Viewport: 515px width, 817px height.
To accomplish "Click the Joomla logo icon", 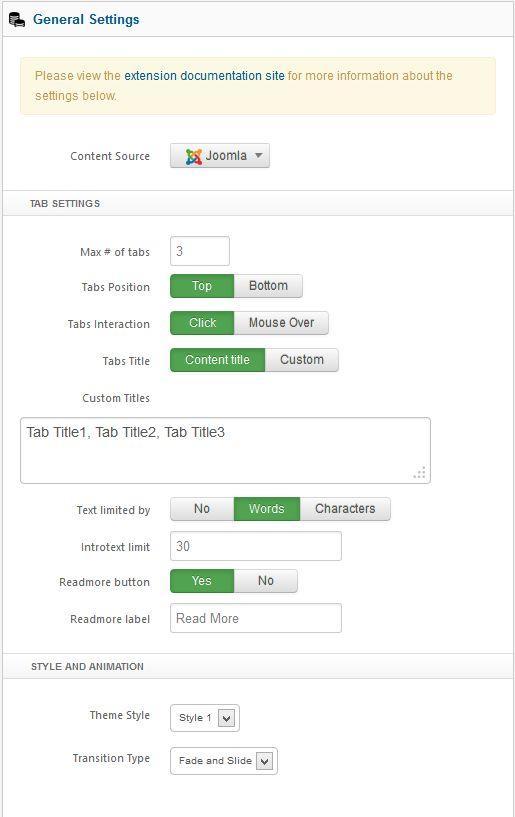I will [193, 156].
